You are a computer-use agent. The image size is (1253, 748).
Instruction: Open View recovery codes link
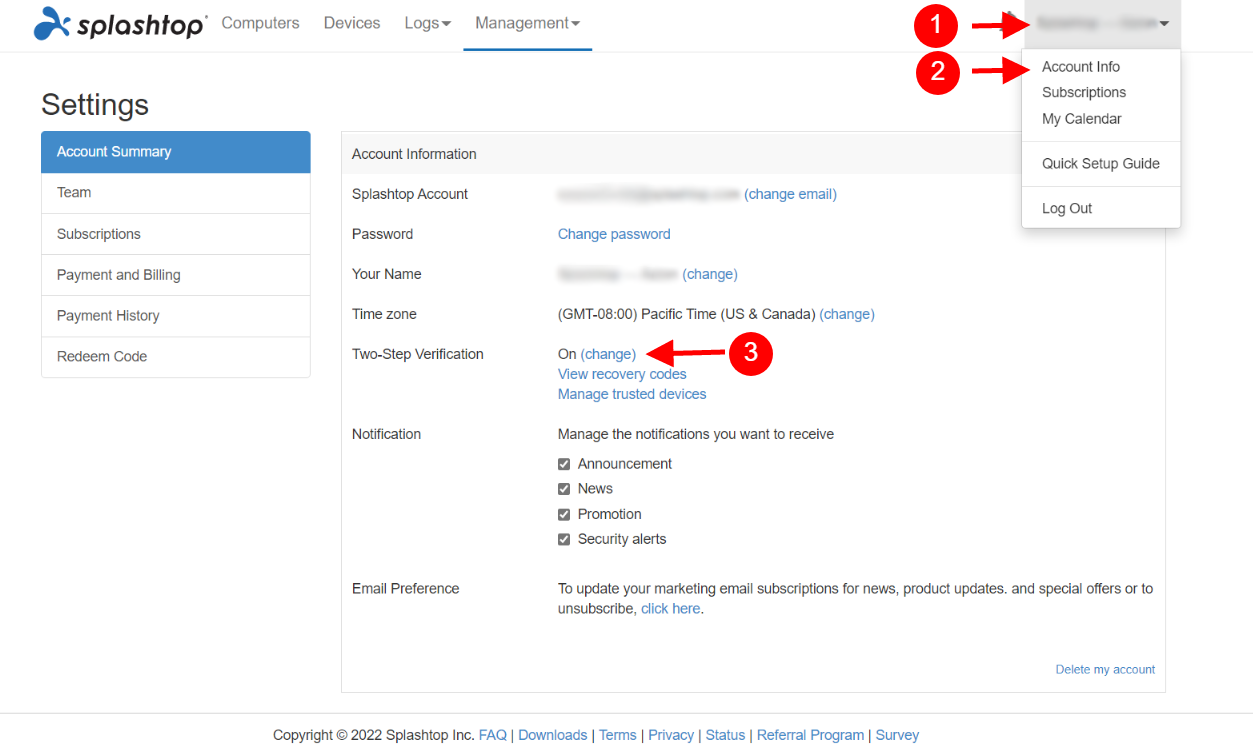(x=622, y=374)
